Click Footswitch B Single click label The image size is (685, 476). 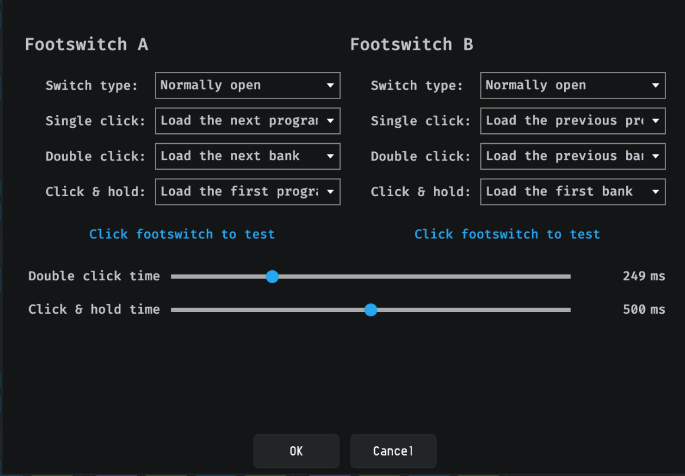pos(421,121)
